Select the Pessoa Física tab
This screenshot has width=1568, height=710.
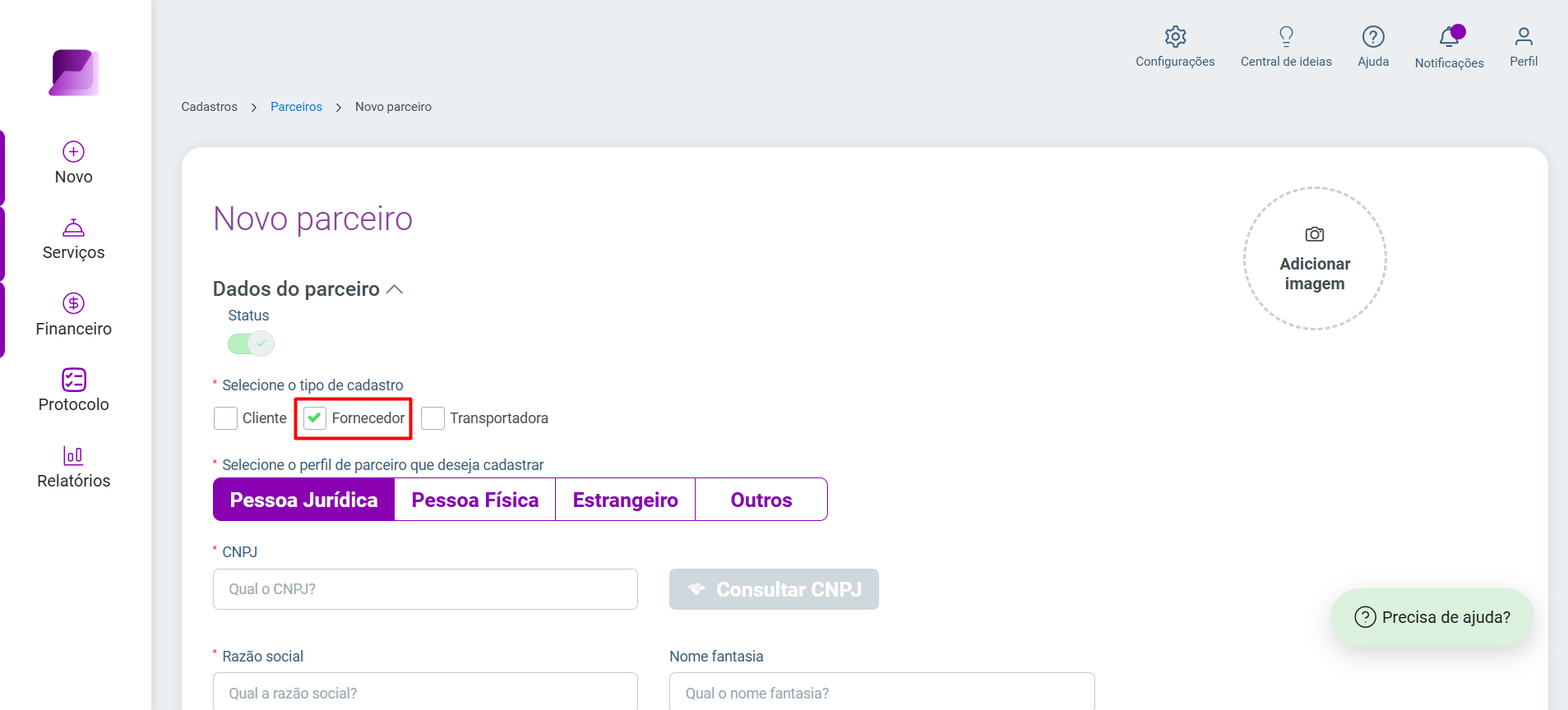click(x=475, y=500)
